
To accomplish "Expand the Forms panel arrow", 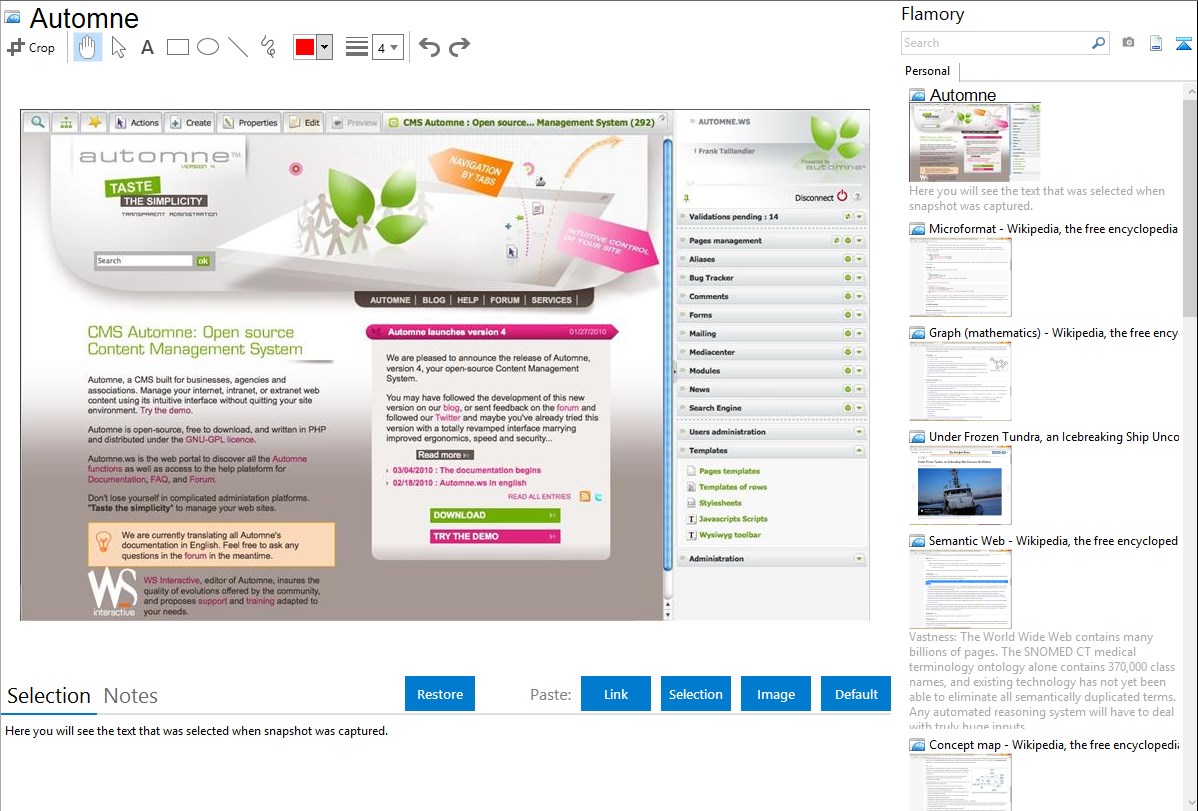I will tap(860, 315).
